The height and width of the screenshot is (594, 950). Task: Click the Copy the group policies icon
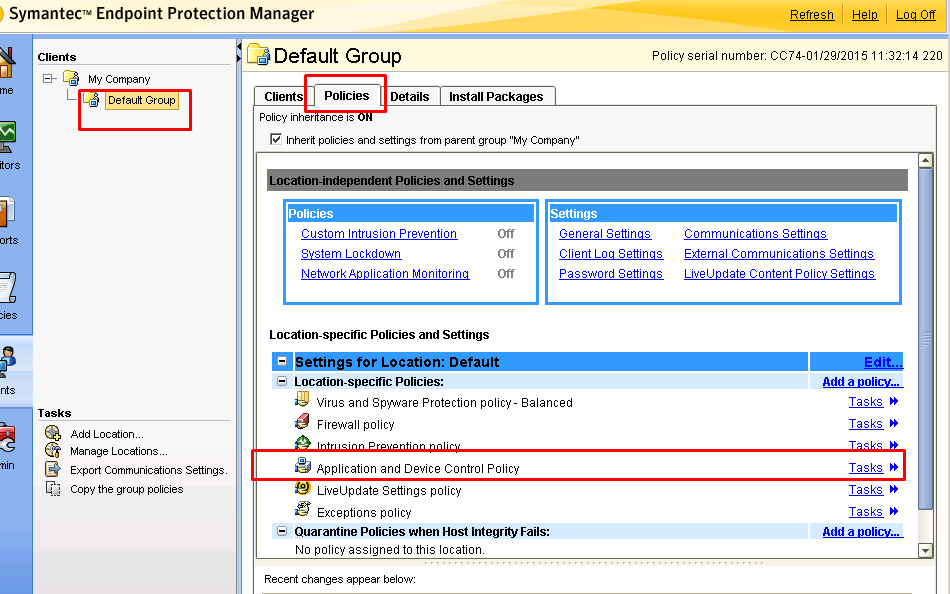point(52,489)
